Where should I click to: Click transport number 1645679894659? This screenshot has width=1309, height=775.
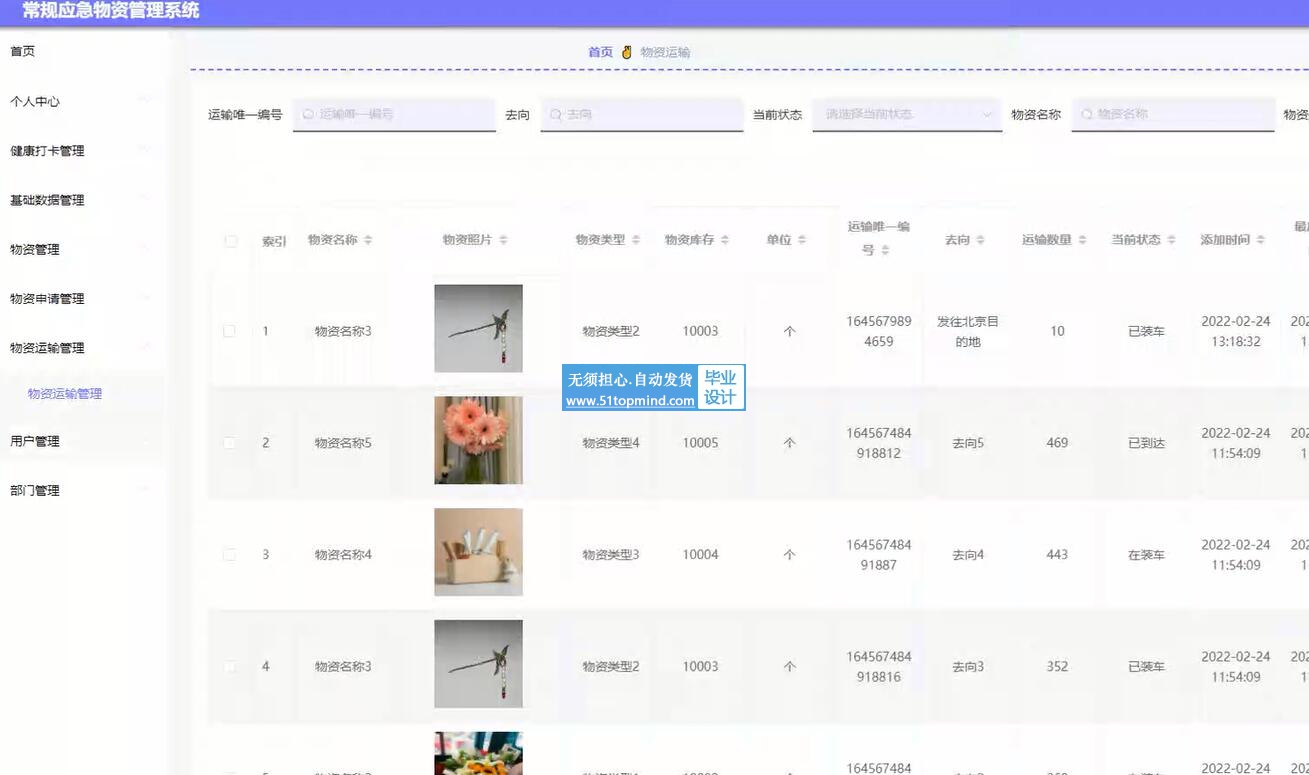[878, 331]
